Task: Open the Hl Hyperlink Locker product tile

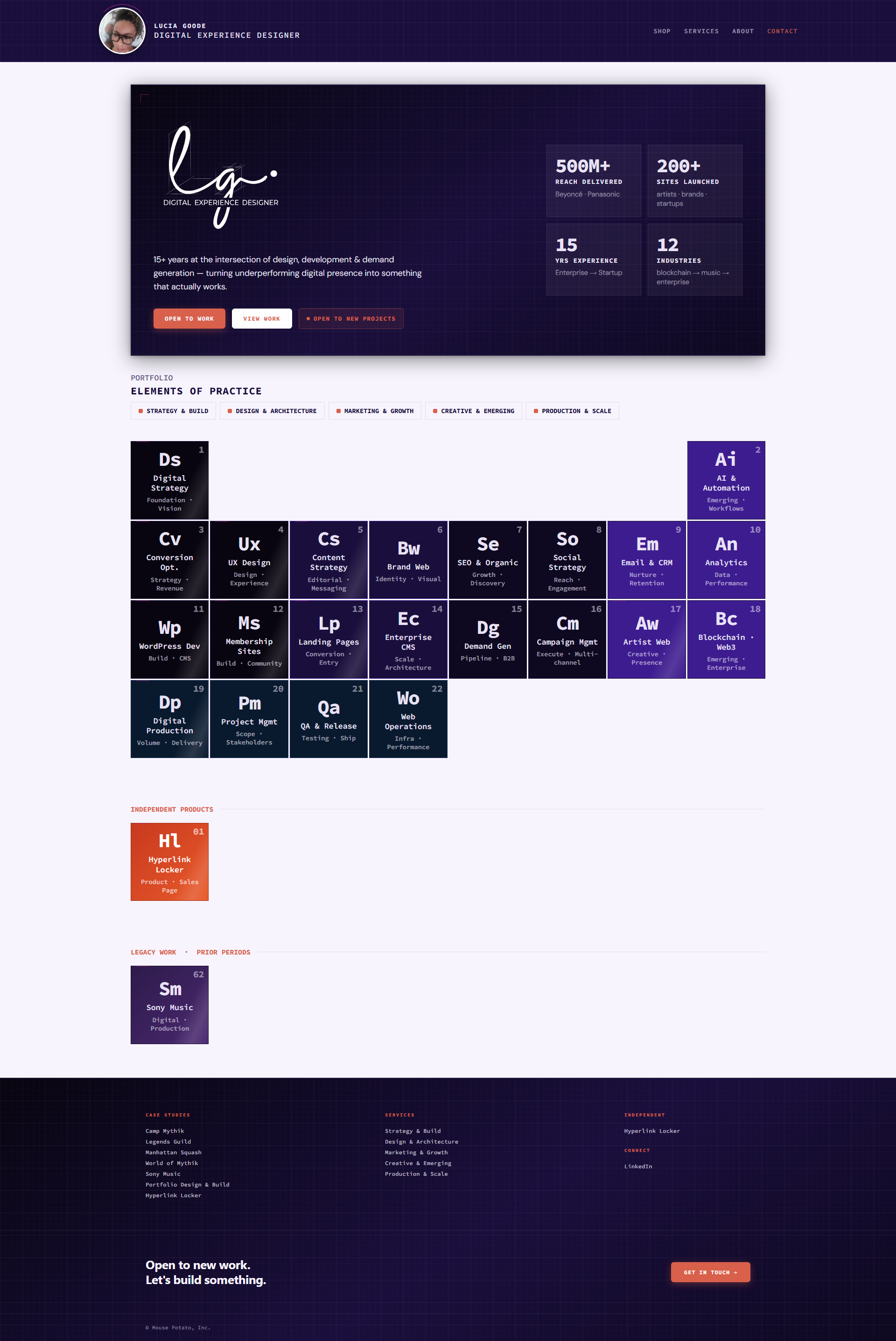Action: pyautogui.click(x=170, y=862)
